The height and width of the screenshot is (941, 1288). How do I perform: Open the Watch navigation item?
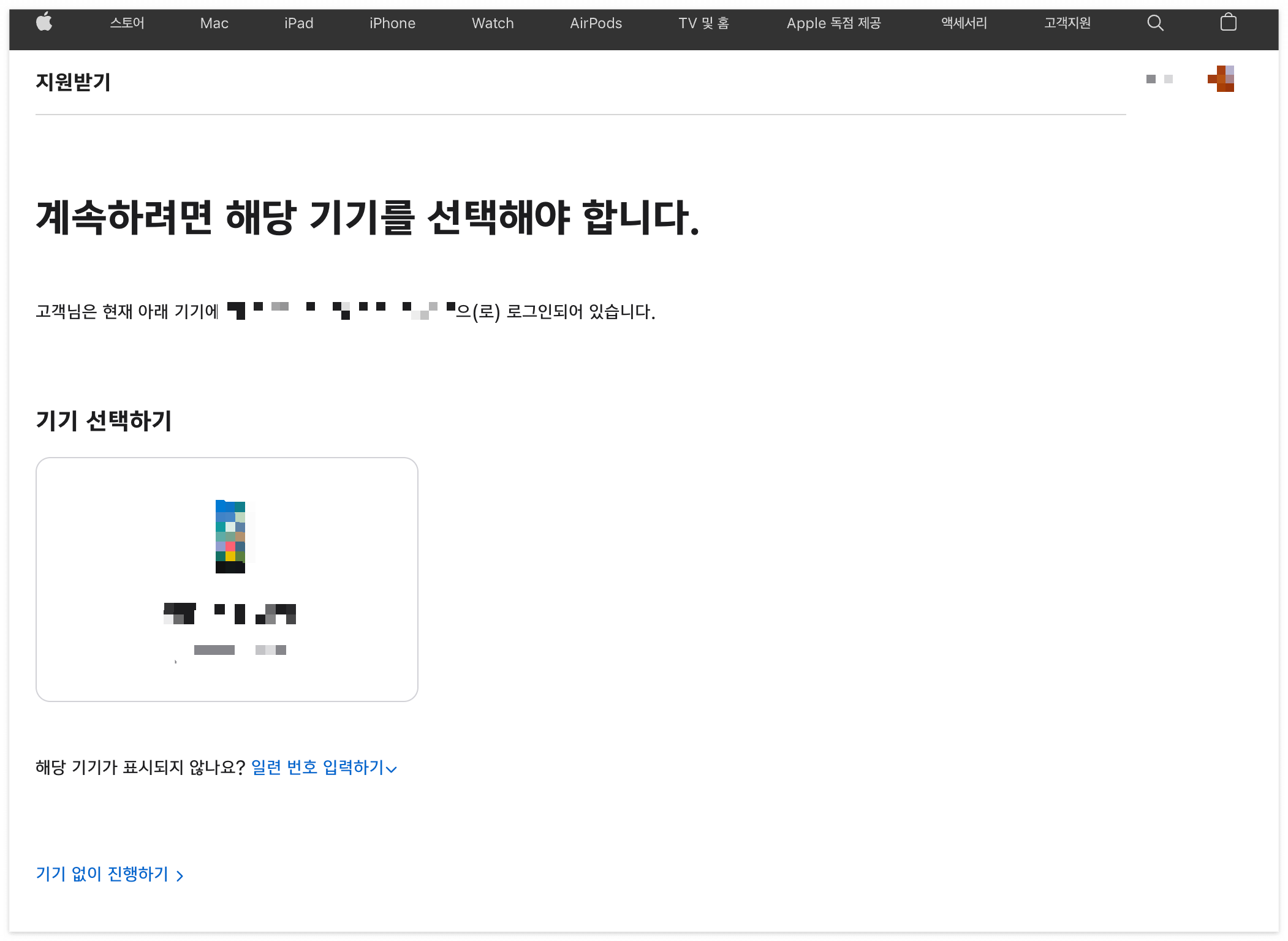pos(493,23)
